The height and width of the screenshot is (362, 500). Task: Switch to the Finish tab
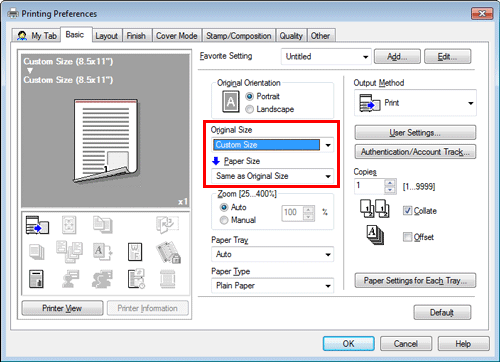coord(136,36)
